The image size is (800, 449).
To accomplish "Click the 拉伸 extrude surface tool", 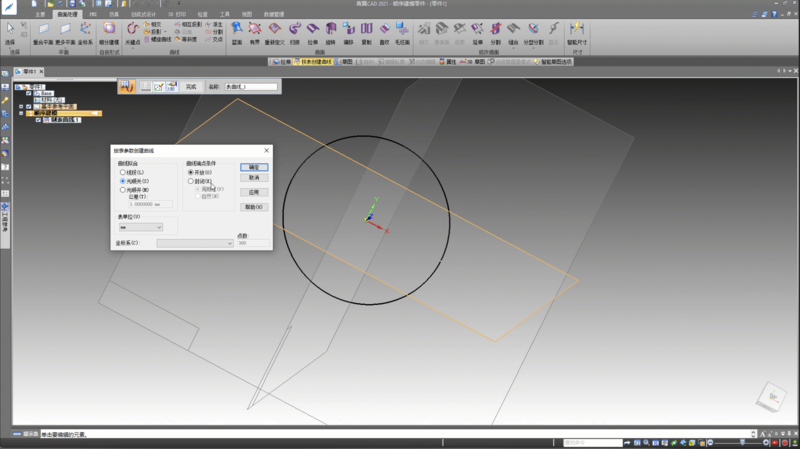I will (x=313, y=33).
